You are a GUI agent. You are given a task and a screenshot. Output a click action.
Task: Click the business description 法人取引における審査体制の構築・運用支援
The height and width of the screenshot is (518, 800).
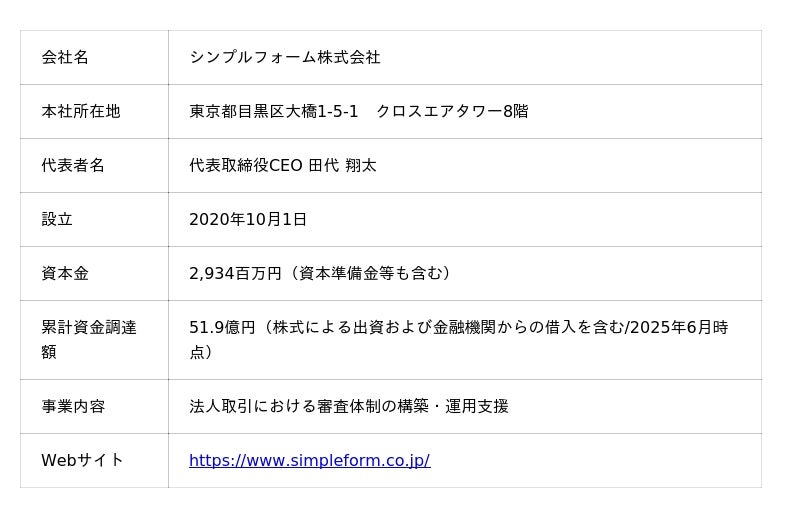[x=349, y=407]
